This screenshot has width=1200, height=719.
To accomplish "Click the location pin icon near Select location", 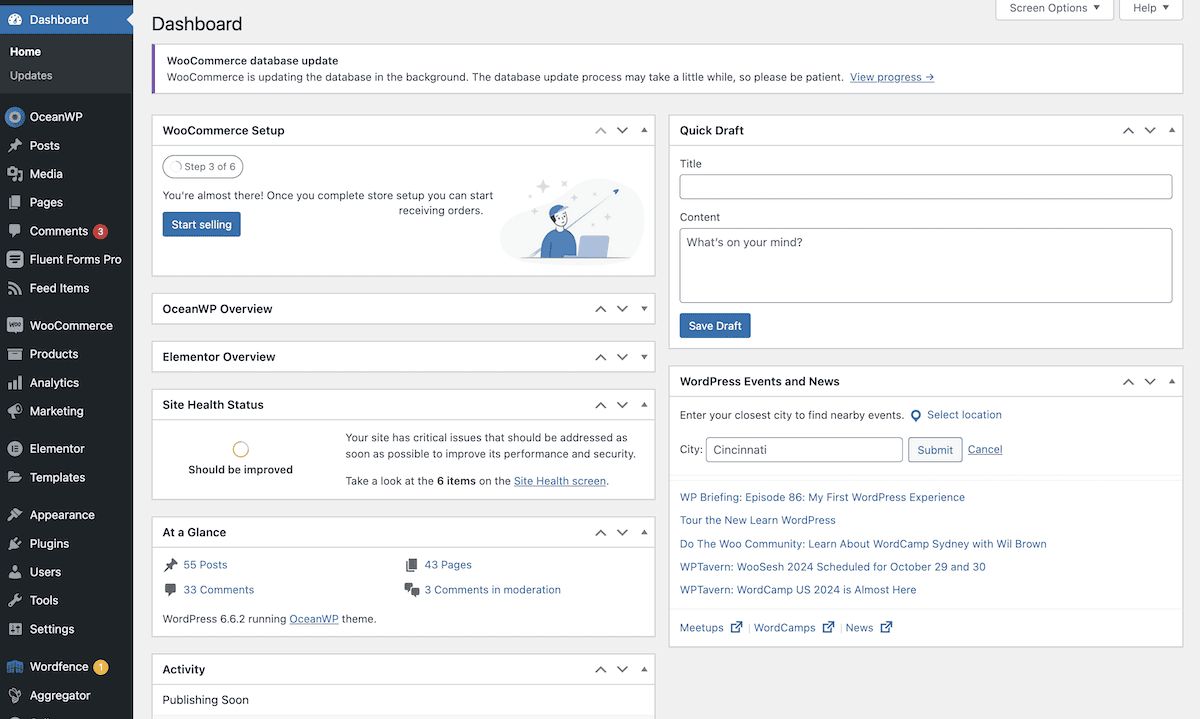I will (915, 415).
